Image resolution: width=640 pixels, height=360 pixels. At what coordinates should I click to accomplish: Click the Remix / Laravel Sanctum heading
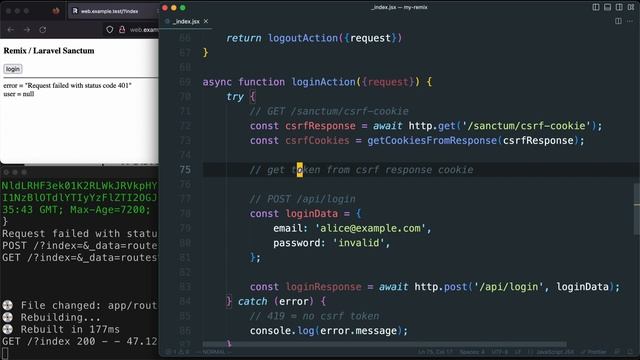tap(49, 51)
